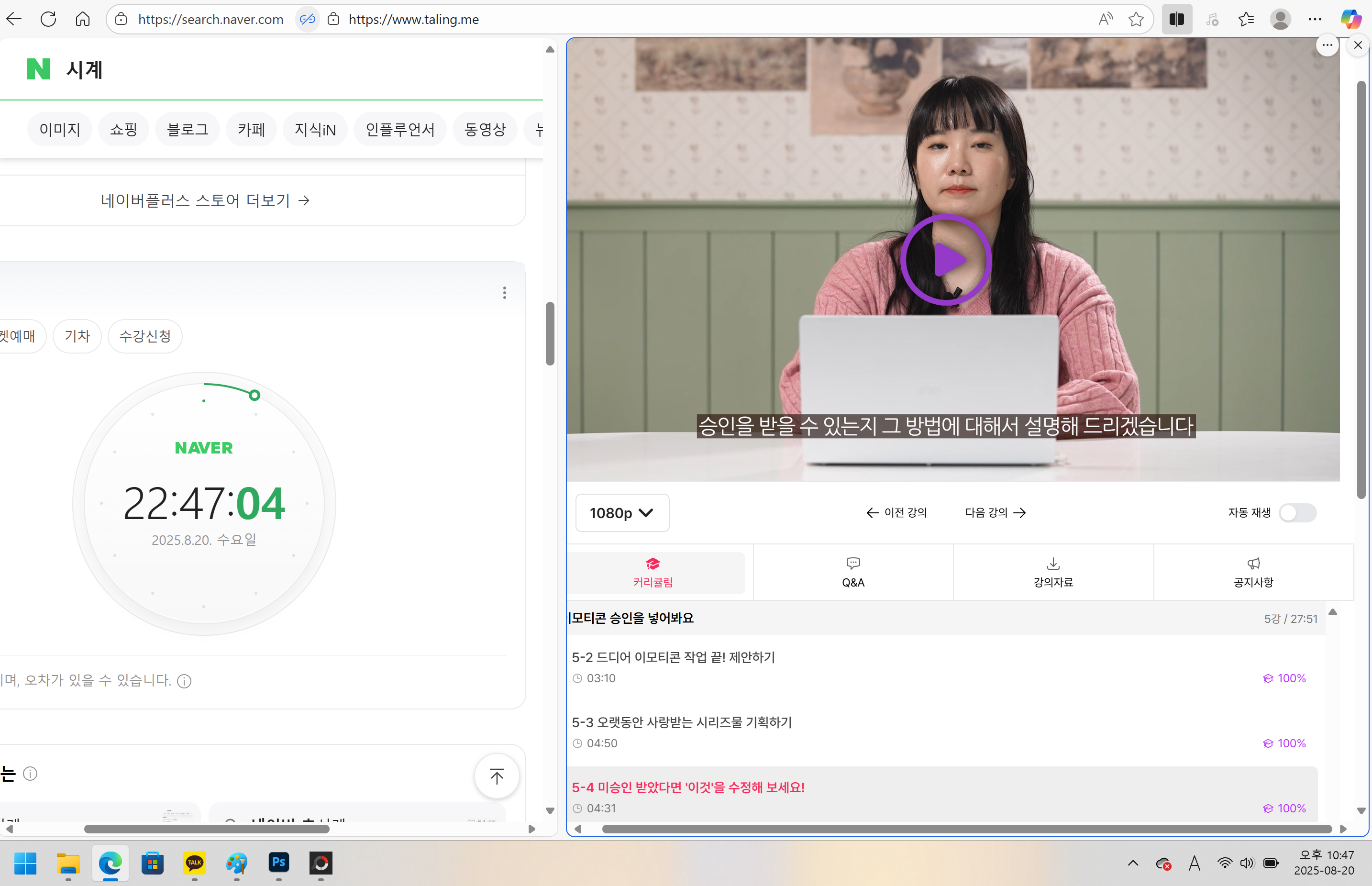Image resolution: width=1372 pixels, height=886 pixels.
Task: Go to next lecture 다음 강의
Action: tap(995, 513)
